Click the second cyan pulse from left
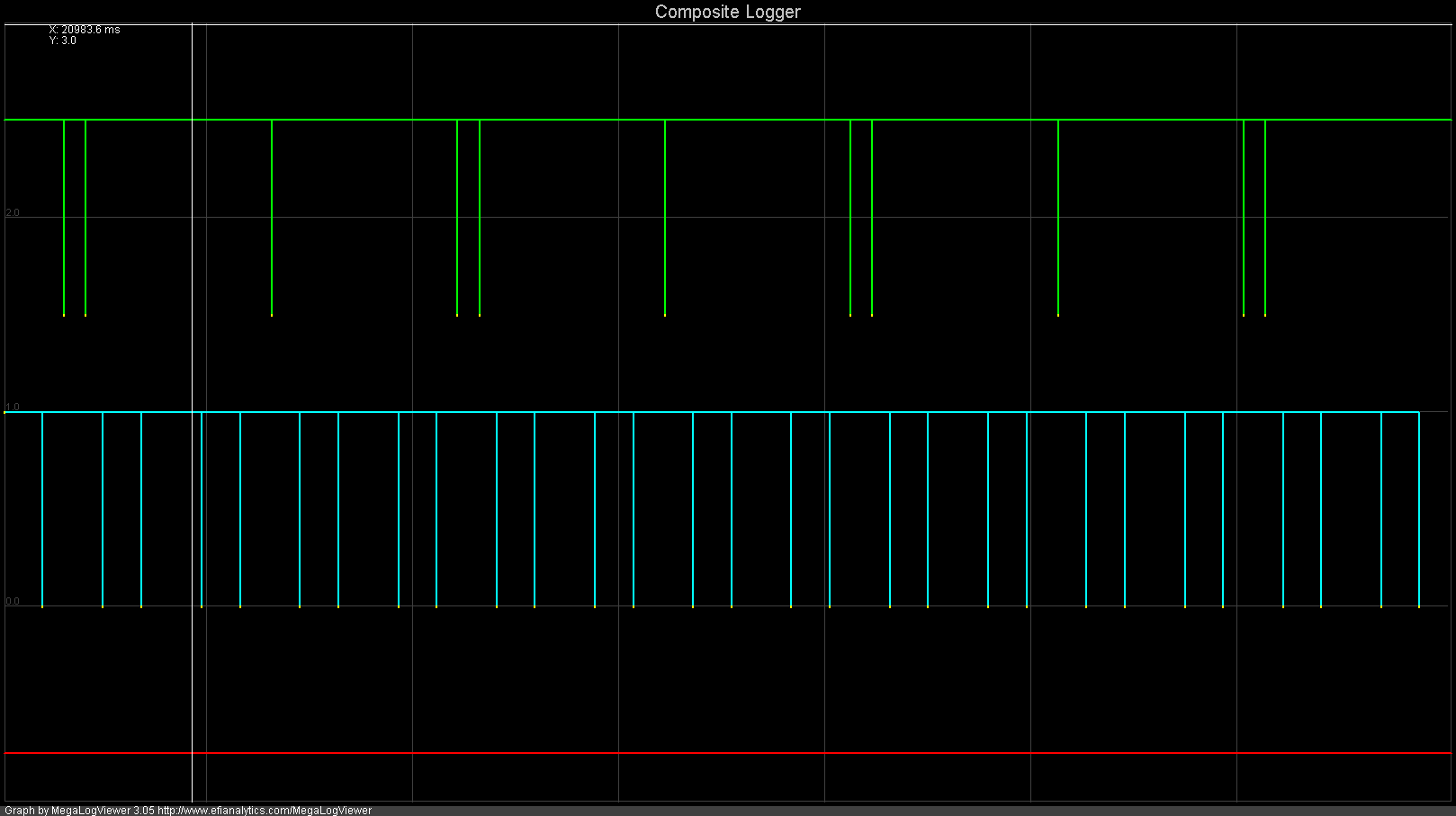The width and height of the screenshot is (1456, 816). 103,508
